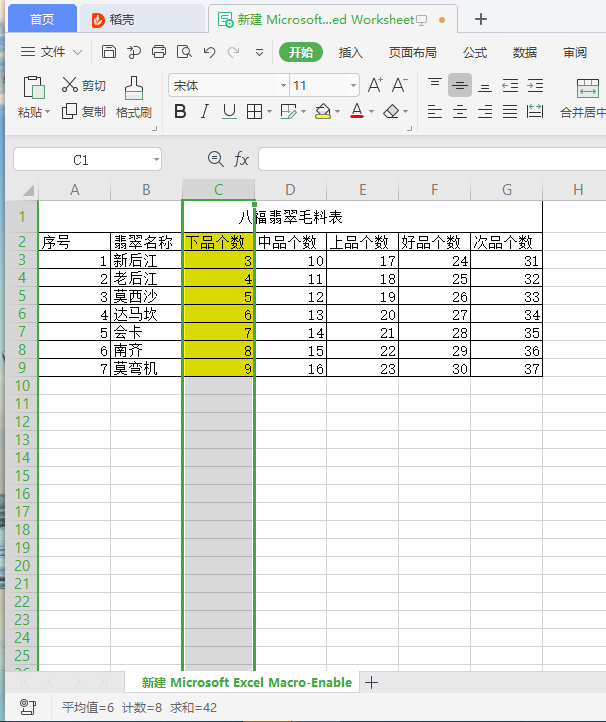Image resolution: width=606 pixels, height=722 pixels.
Task: Apply cell borders icon
Action: click(x=254, y=111)
